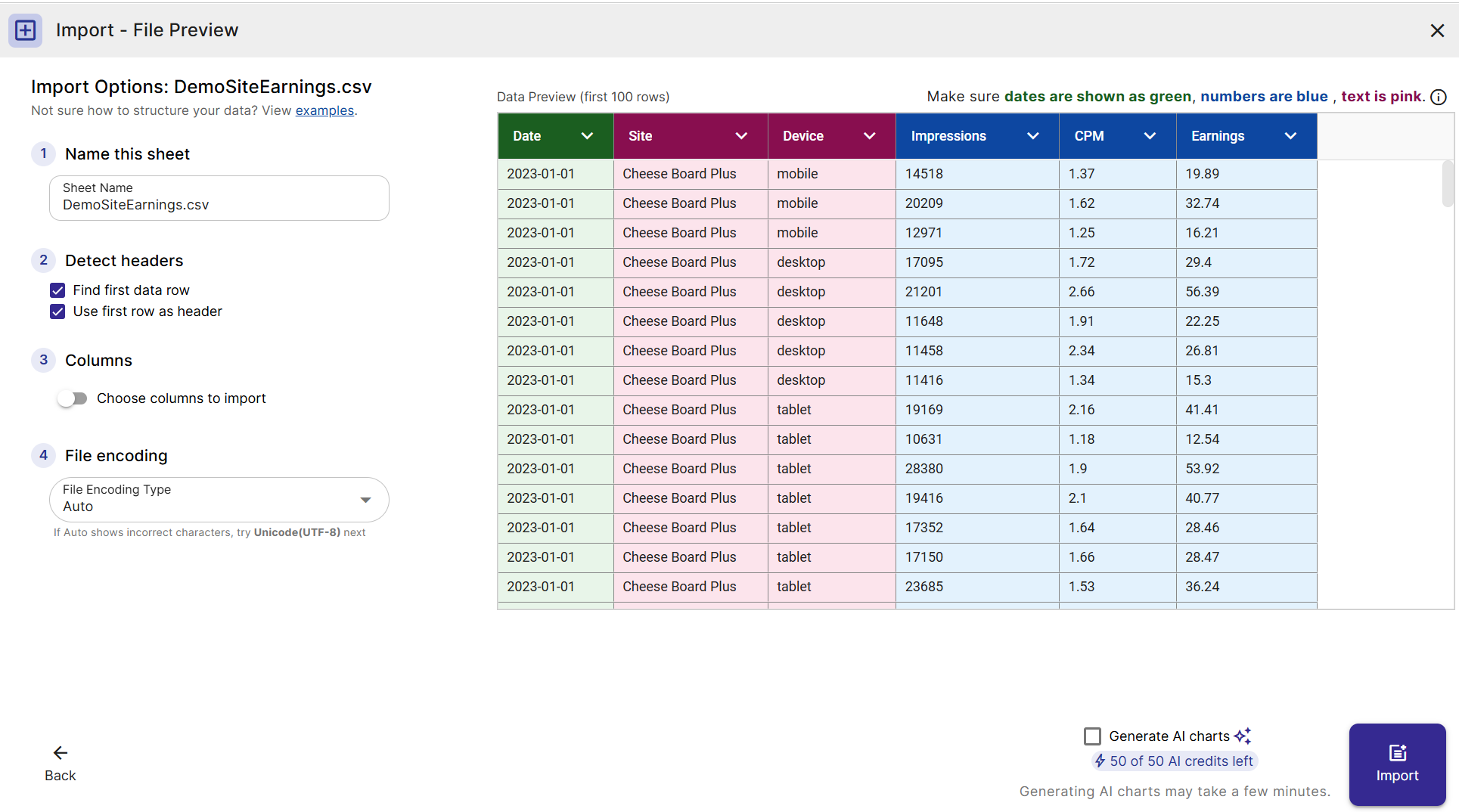
Task: Click the info icon beside color legend
Action: click(x=1439, y=97)
